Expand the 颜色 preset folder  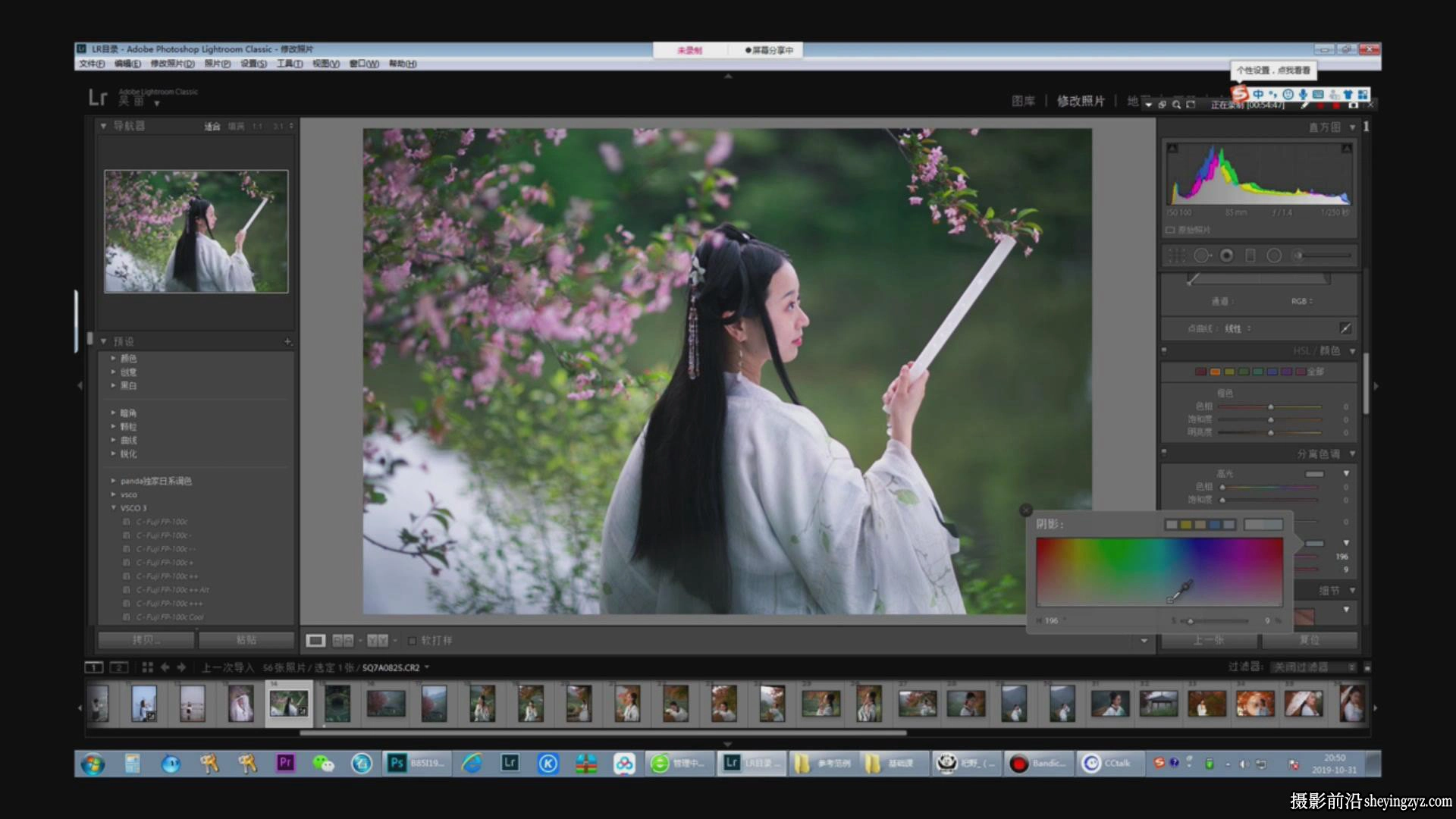[x=114, y=358]
